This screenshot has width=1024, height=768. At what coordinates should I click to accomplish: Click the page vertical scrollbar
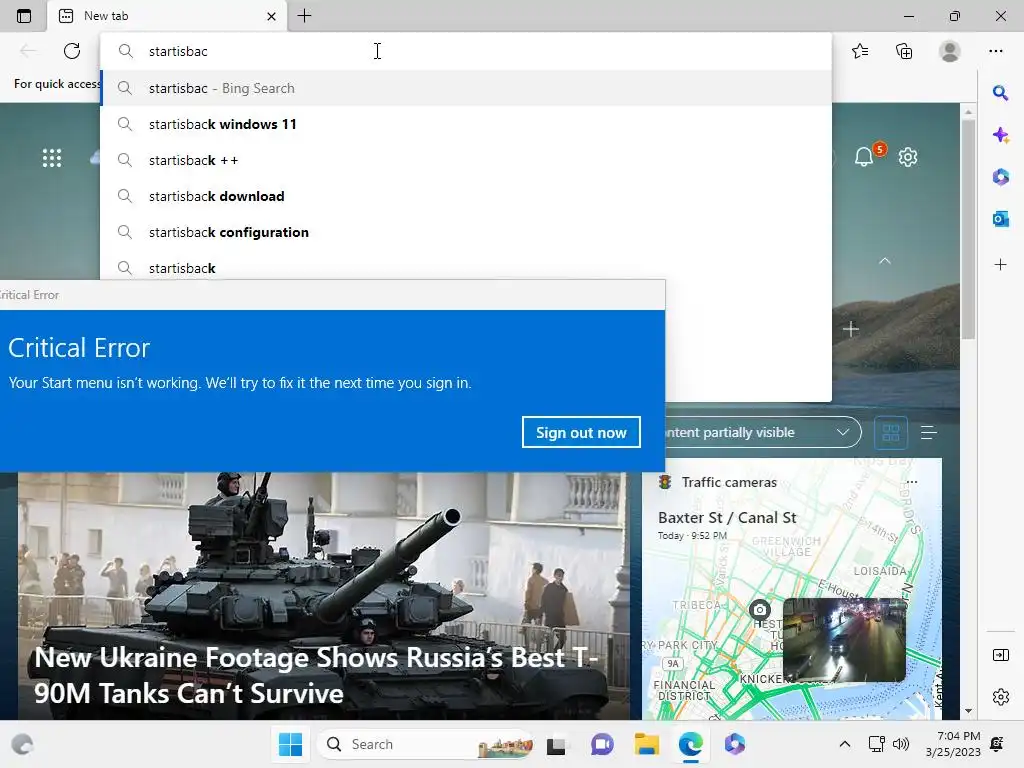click(x=968, y=229)
